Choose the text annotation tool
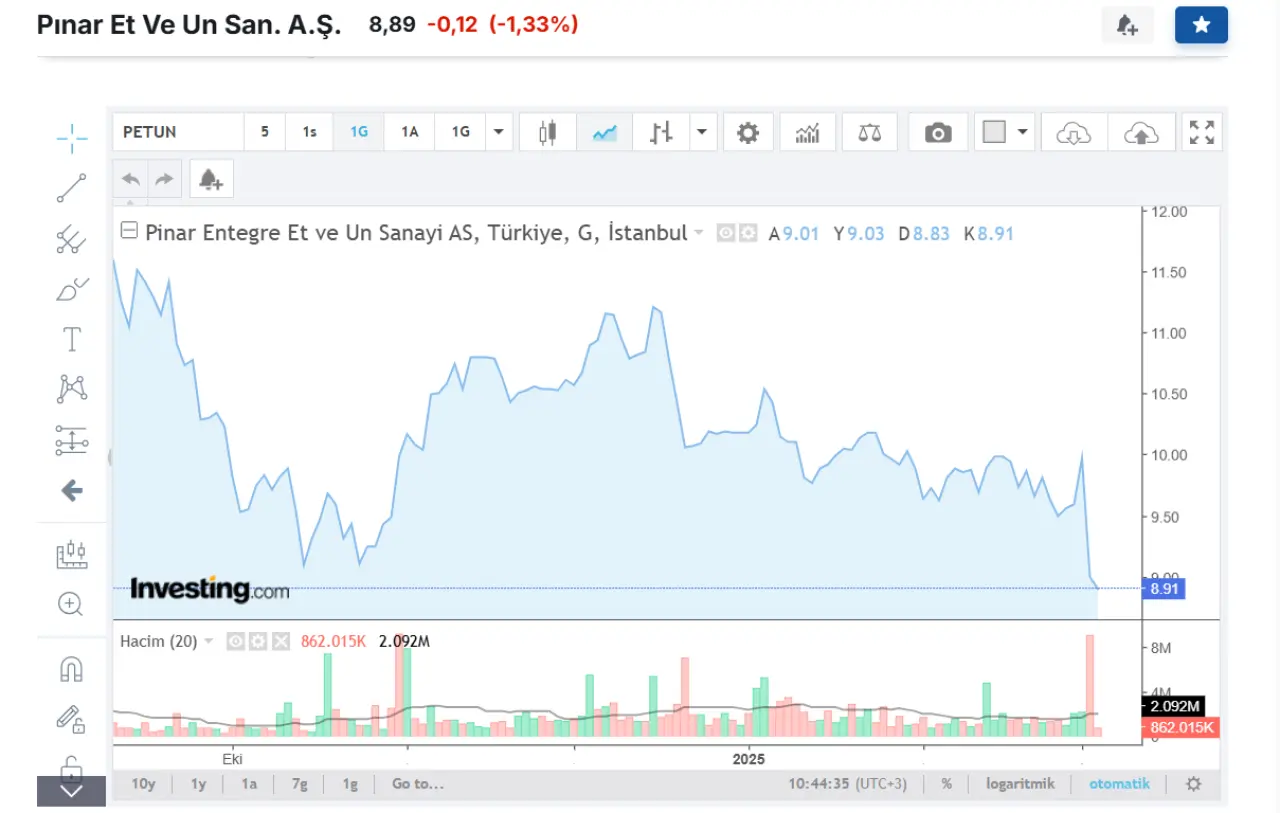Screen dimensions: 1280x813 click(x=71, y=339)
